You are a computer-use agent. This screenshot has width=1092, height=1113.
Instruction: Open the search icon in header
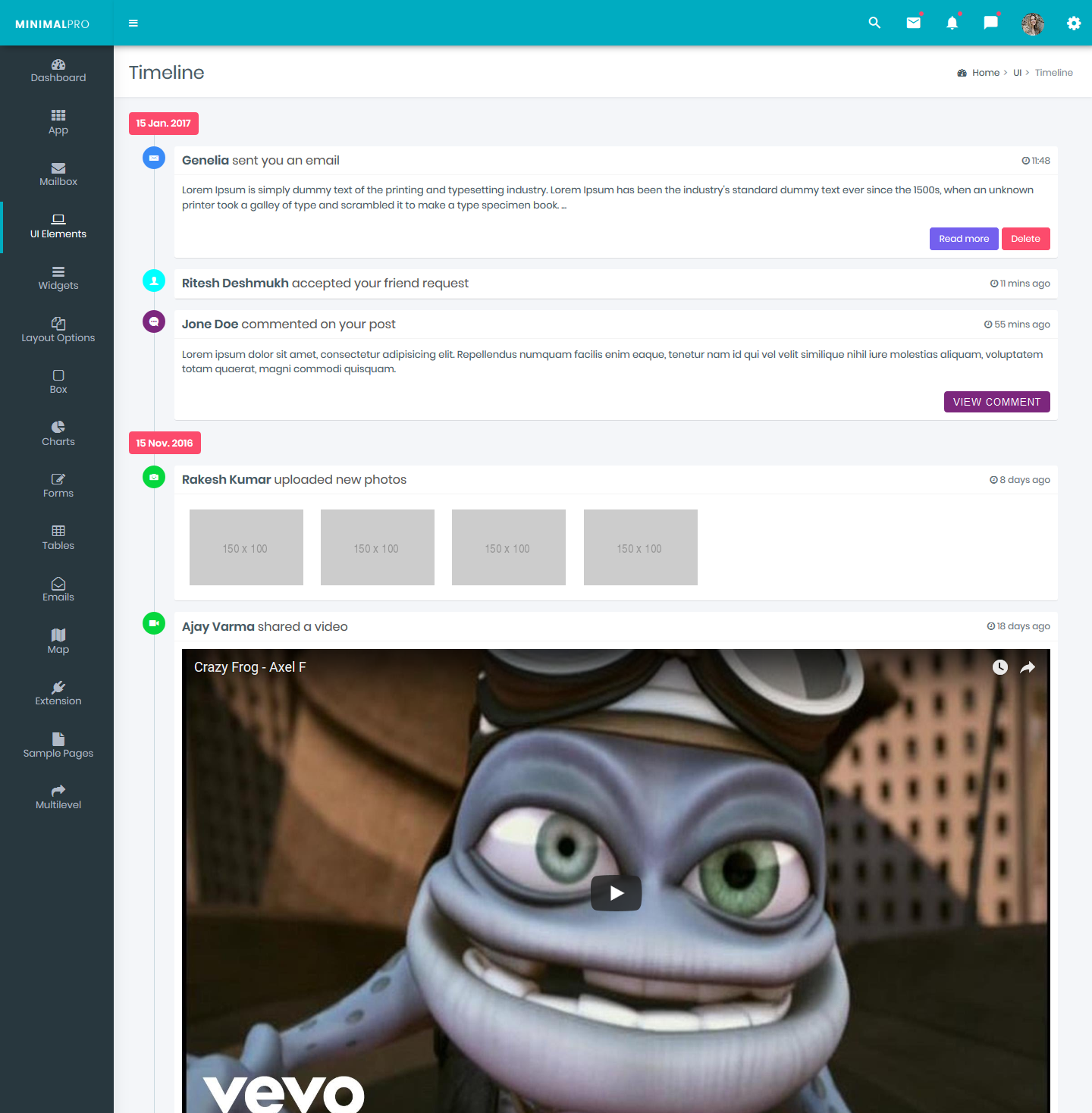click(874, 23)
